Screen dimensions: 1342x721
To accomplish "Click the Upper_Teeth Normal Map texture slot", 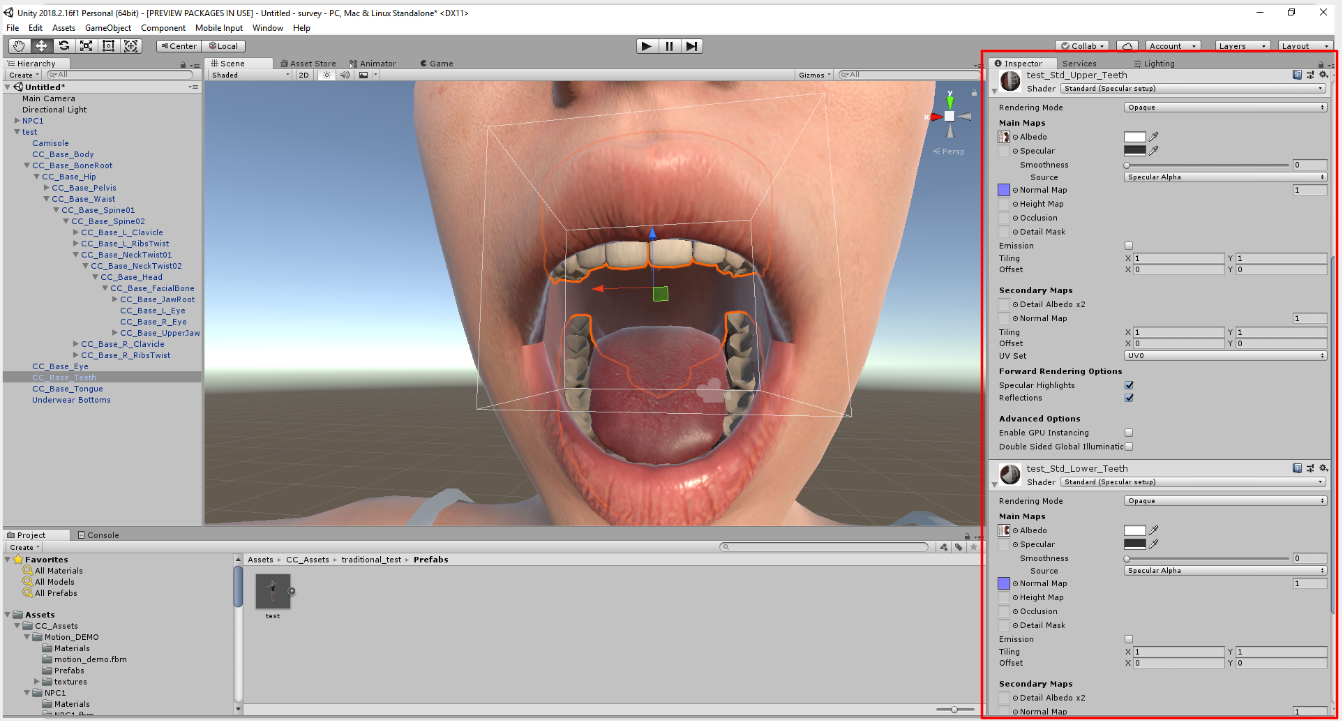I will coord(1003,190).
